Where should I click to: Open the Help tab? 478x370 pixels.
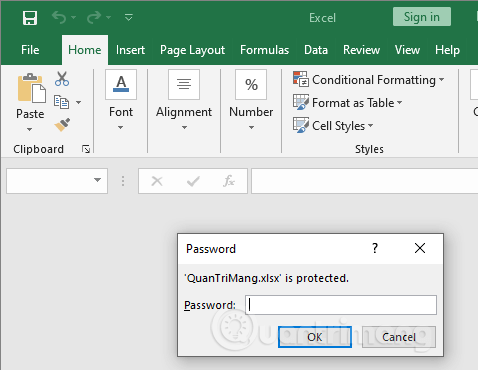coord(447,50)
